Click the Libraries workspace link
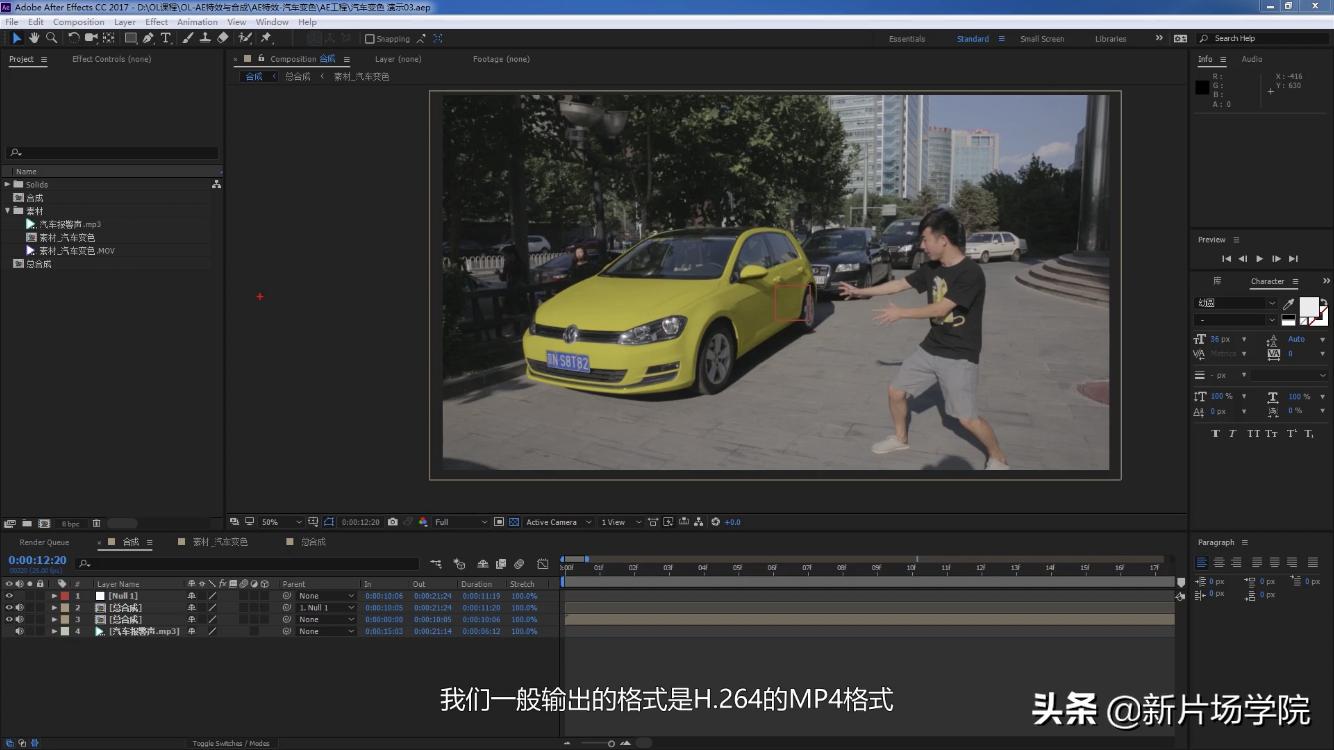Viewport: 1334px width, 750px height. pos(1110,38)
